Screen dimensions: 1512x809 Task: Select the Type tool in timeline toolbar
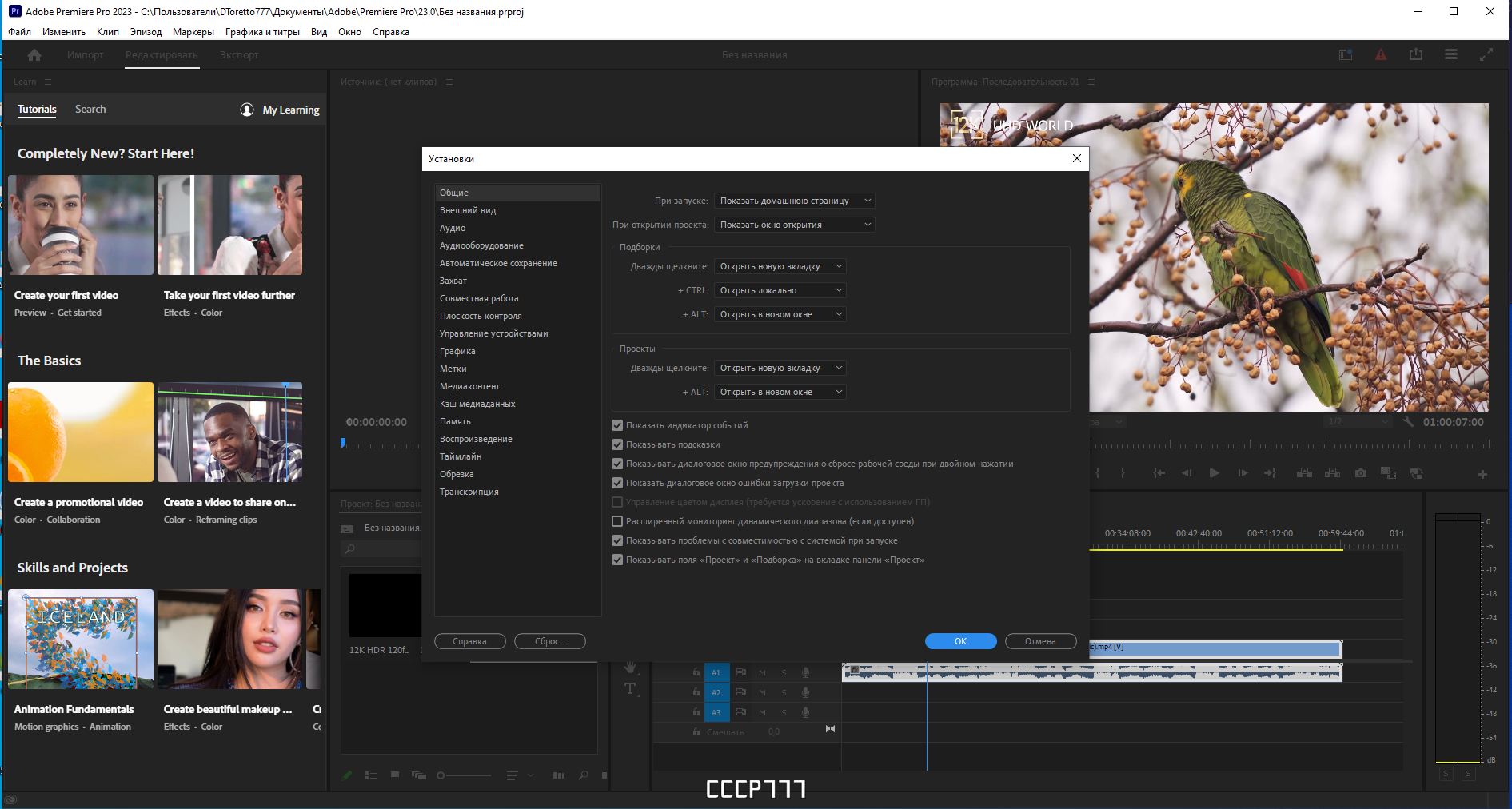pos(630,689)
